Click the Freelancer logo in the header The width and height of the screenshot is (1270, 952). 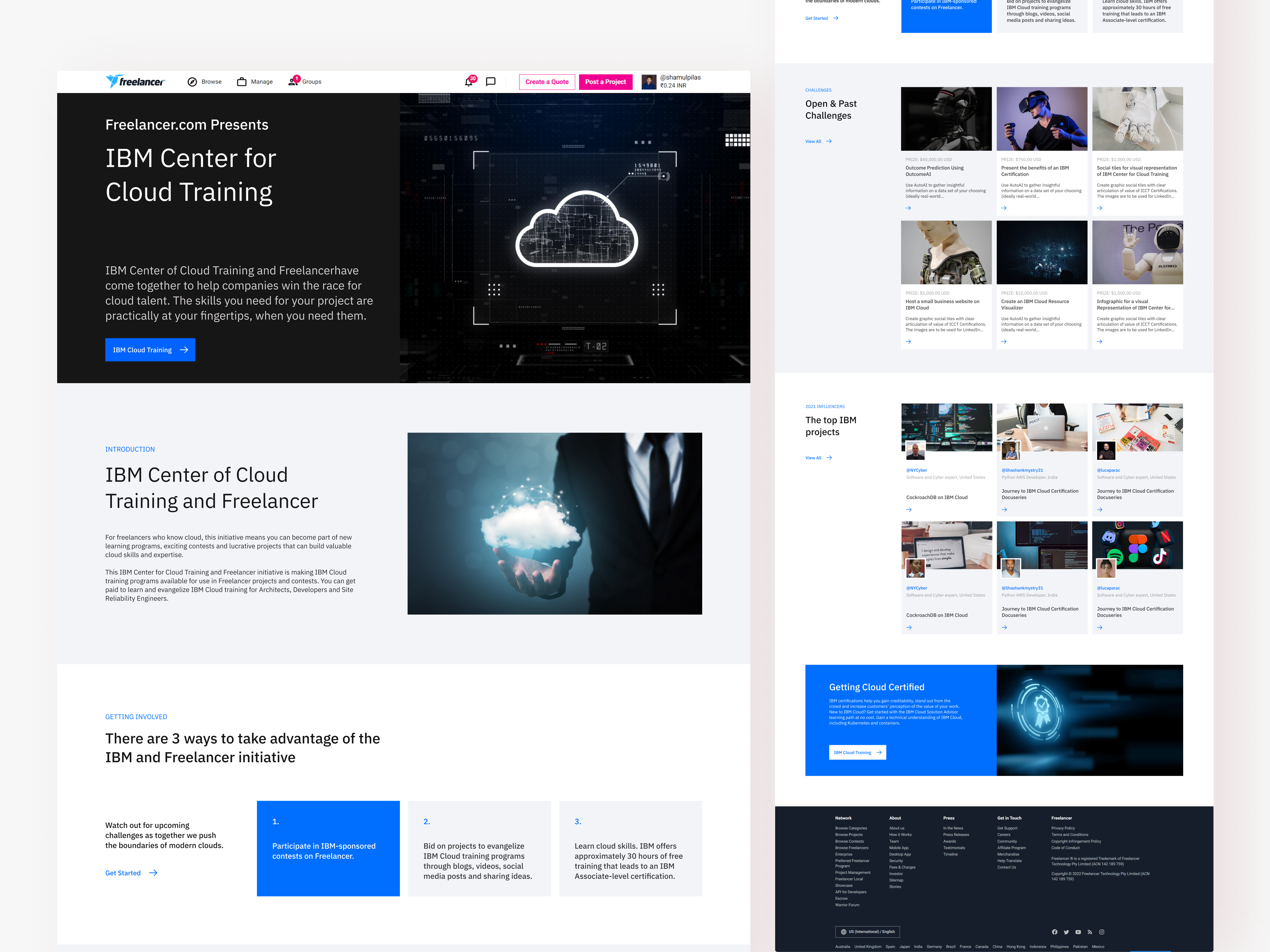click(x=135, y=81)
